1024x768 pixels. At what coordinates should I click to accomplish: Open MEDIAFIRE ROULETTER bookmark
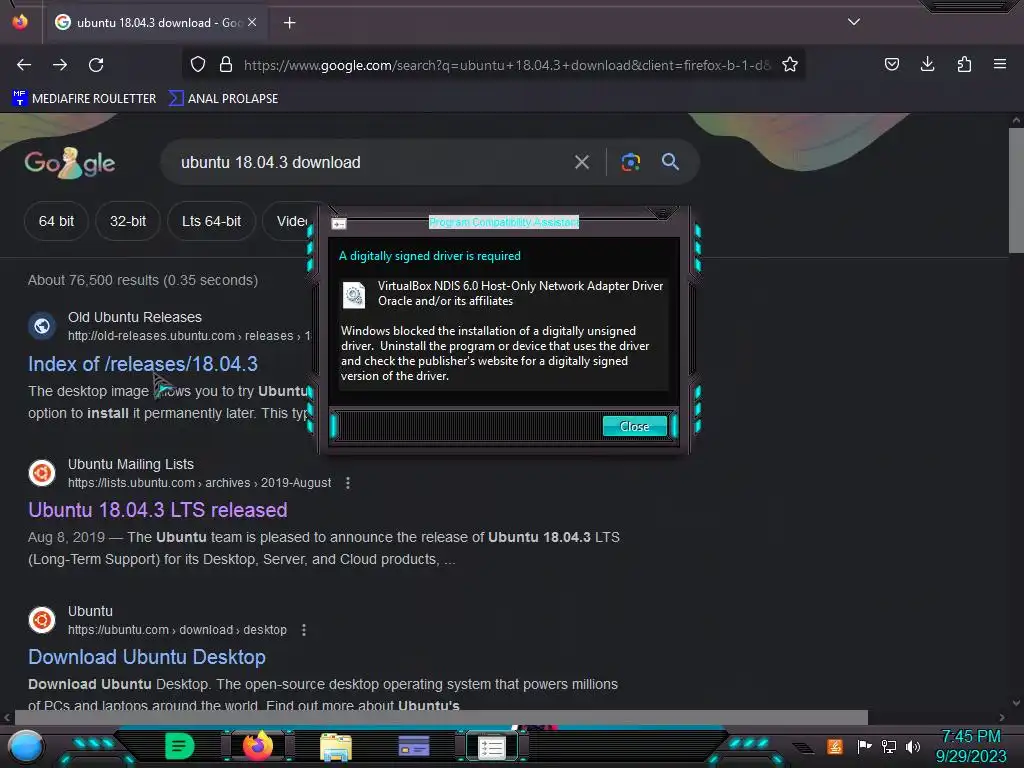(84, 99)
